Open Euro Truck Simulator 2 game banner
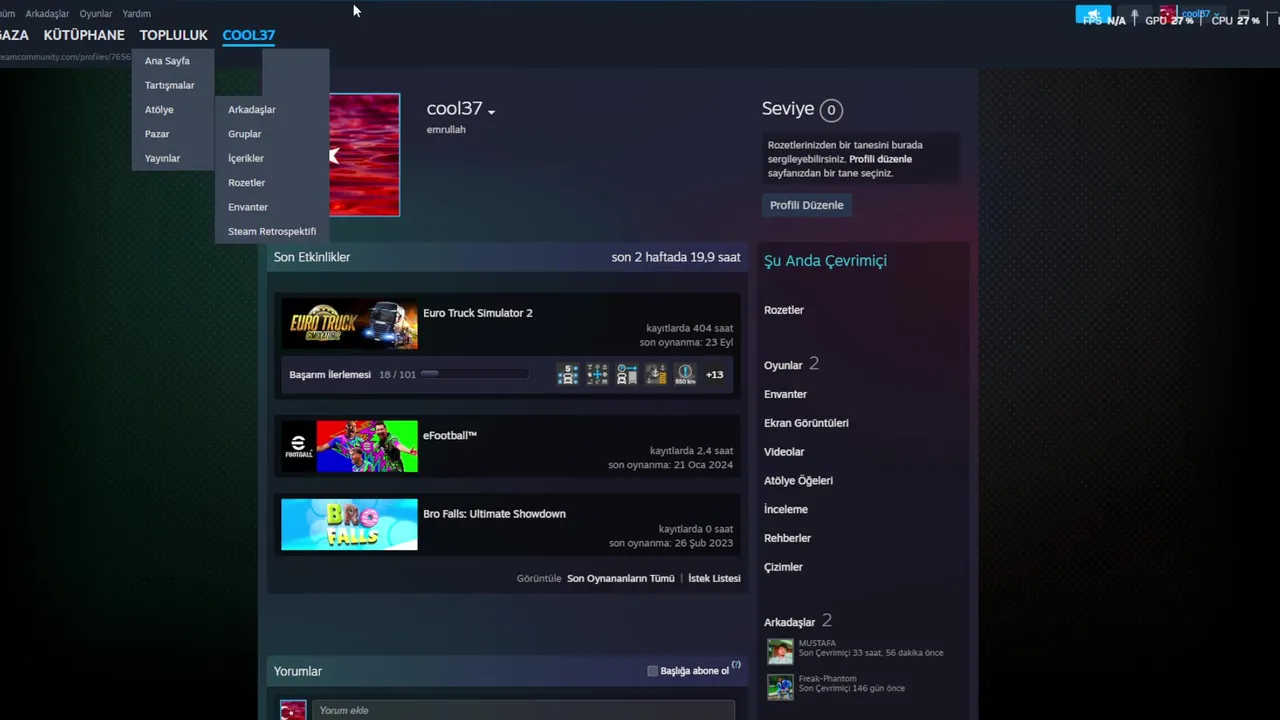 click(x=349, y=324)
